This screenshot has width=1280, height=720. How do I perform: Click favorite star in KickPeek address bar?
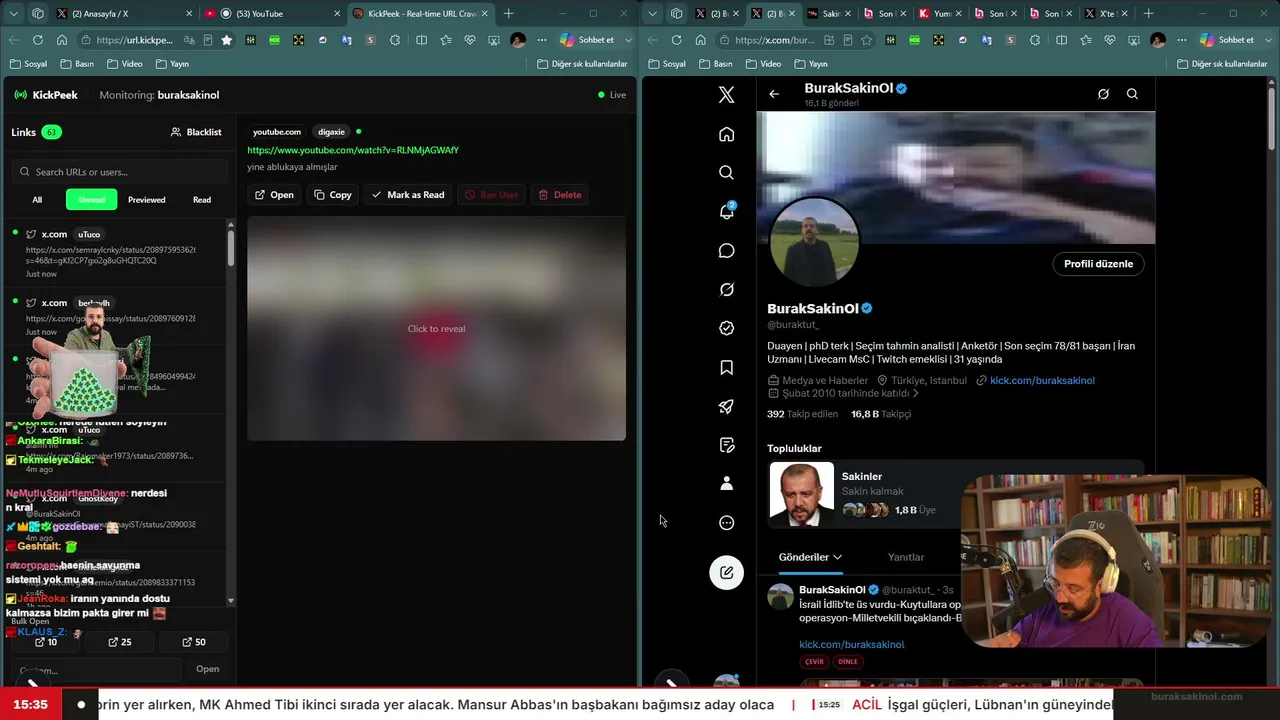pyautogui.click(x=227, y=40)
